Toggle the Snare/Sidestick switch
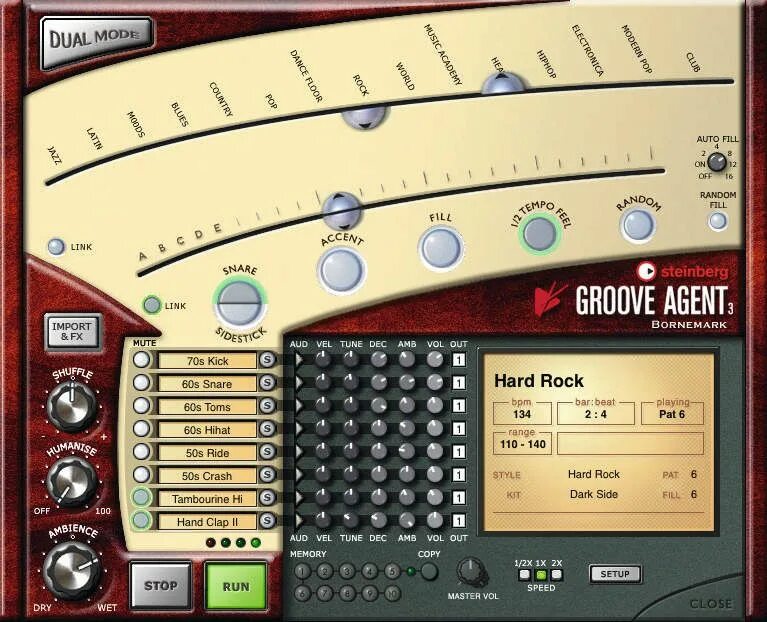 coord(240,303)
